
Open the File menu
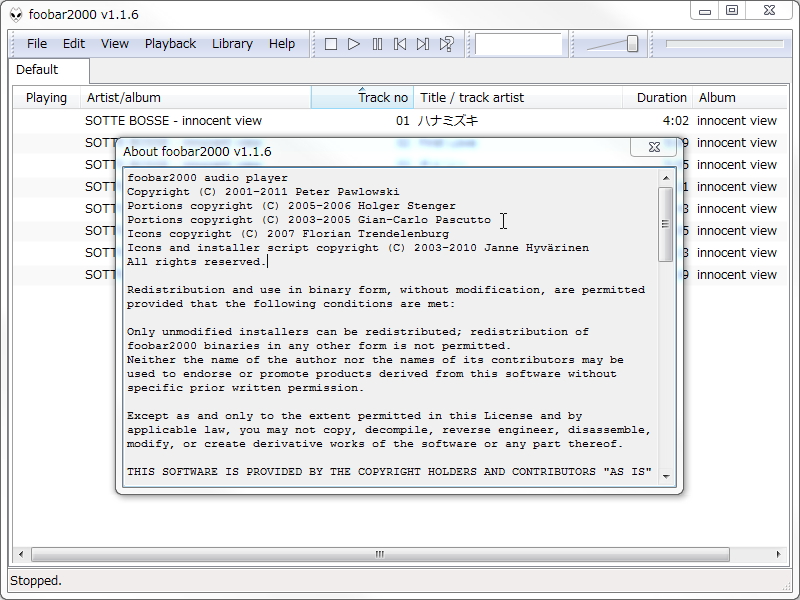[37, 43]
